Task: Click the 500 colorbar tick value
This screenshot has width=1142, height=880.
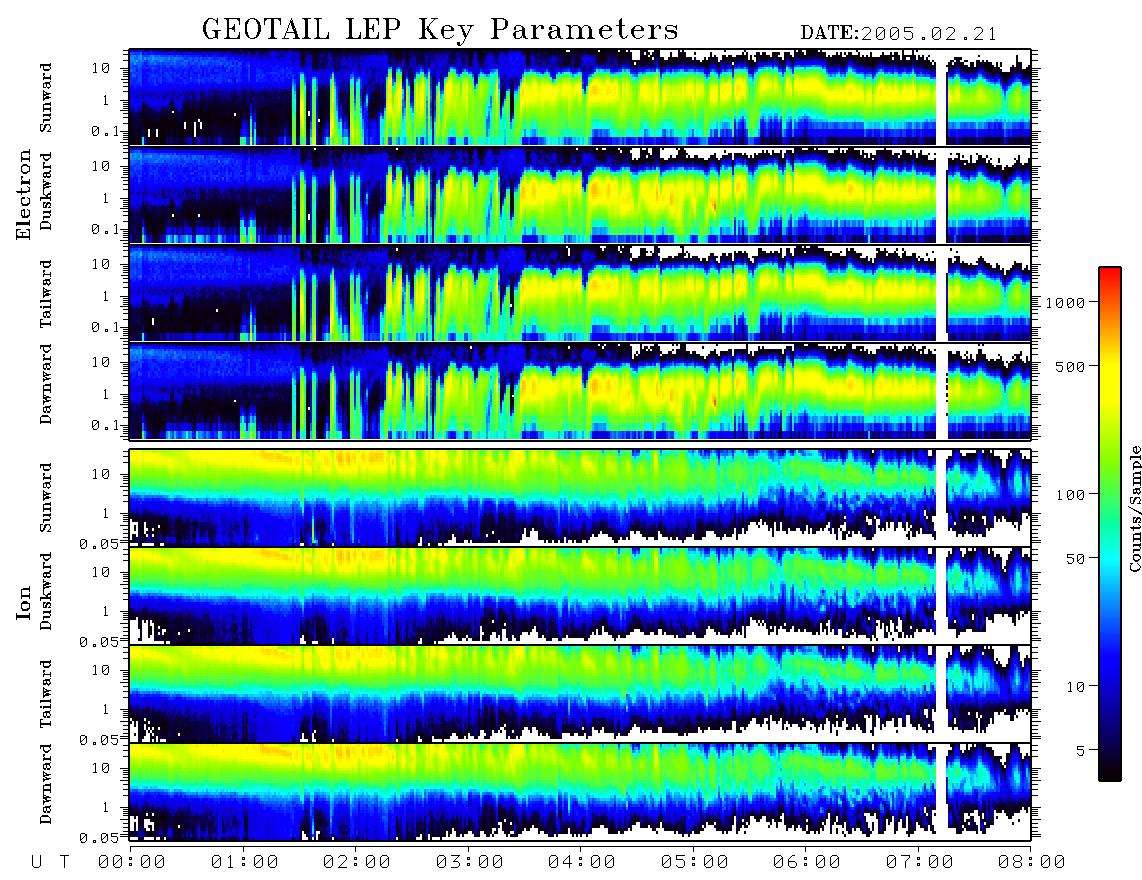Action: 1070,366
